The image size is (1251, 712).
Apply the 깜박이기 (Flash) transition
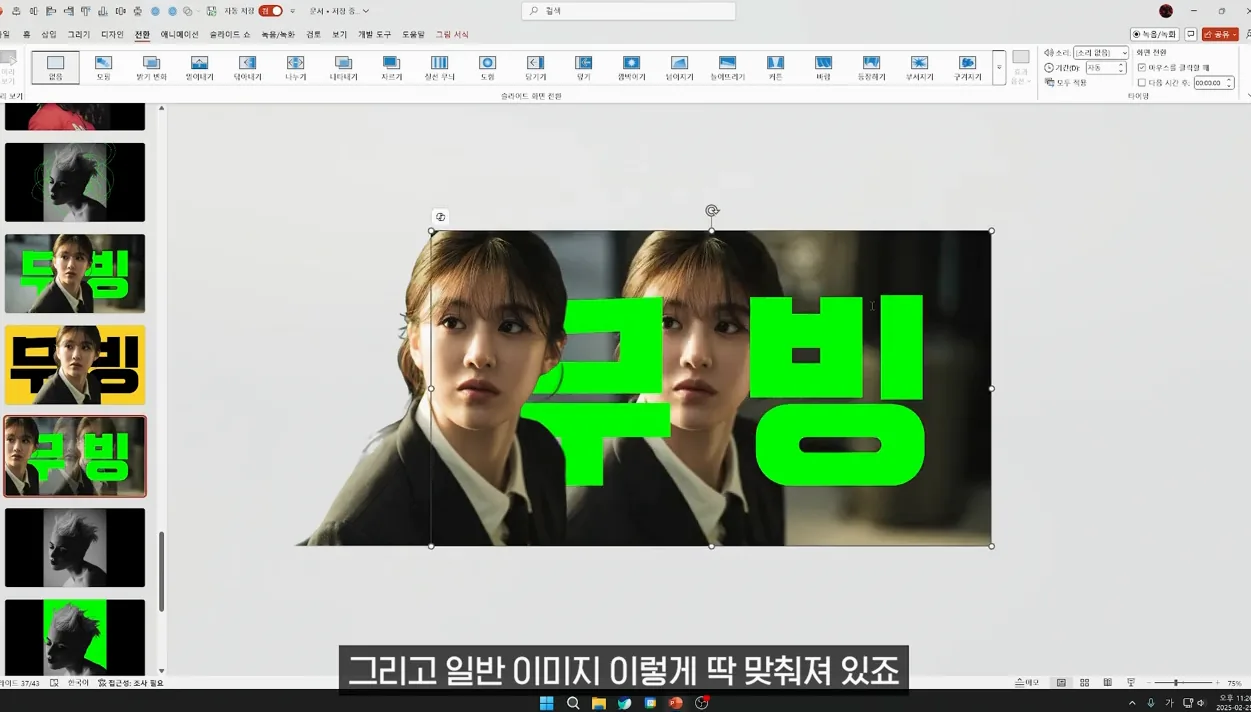pos(631,67)
